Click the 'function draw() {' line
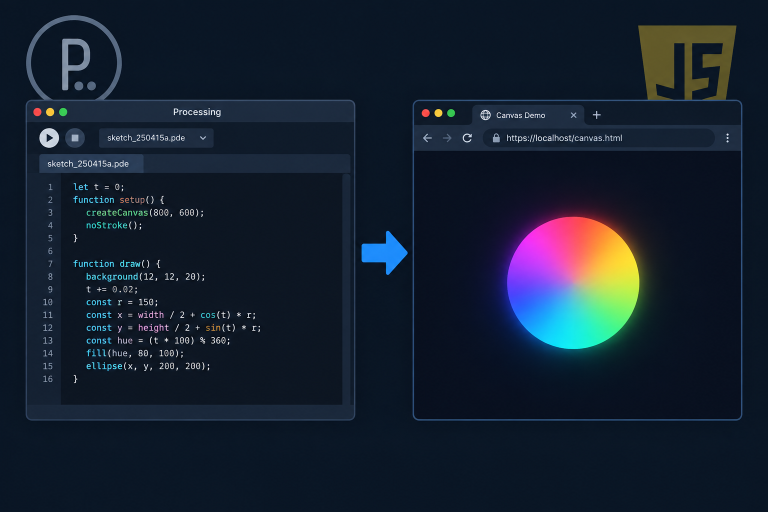Viewport: 768px width, 512px height. pyautogui.click(x=117, y=264)
